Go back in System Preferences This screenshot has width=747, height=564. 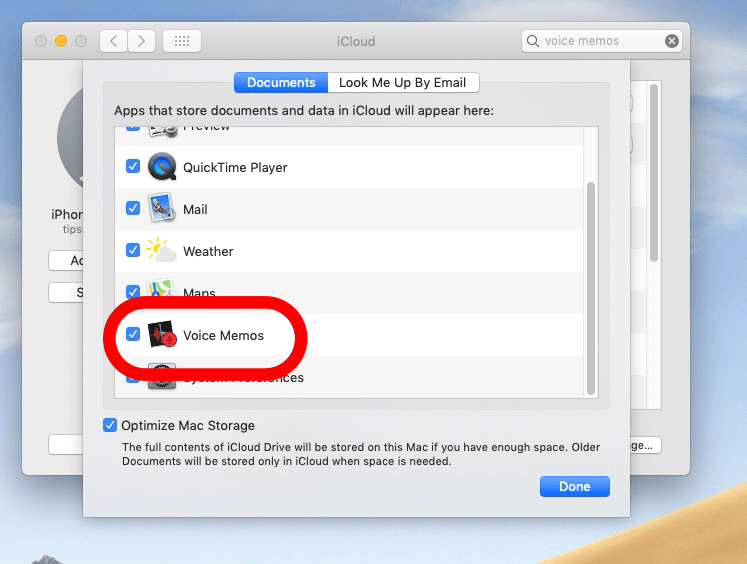click(x=114, y=41)
